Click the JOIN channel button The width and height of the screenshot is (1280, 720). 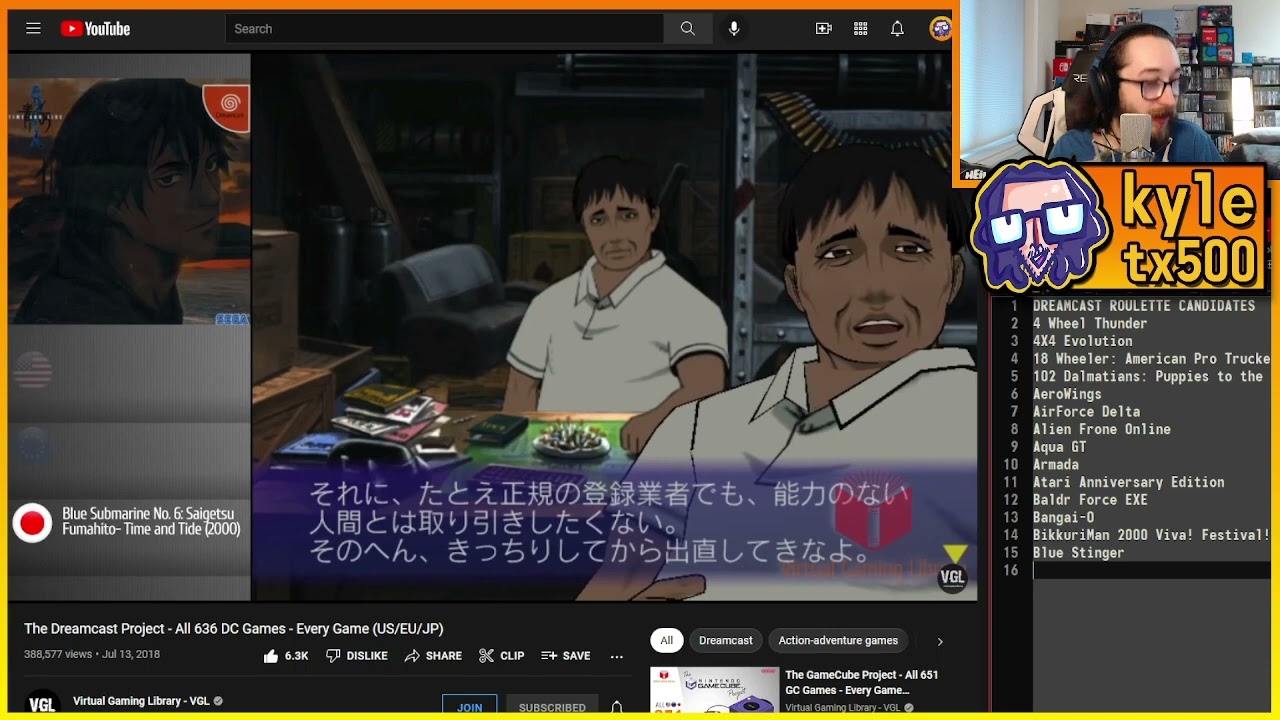coord(470,706)
